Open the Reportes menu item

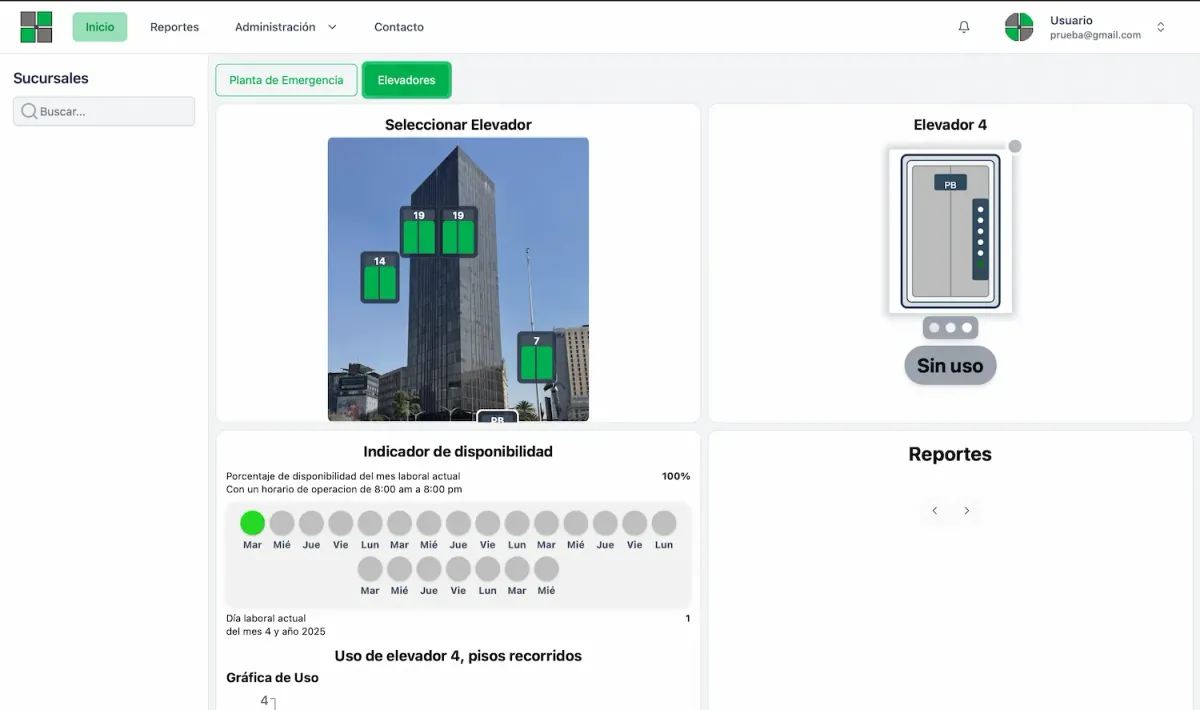pos(175,27)
